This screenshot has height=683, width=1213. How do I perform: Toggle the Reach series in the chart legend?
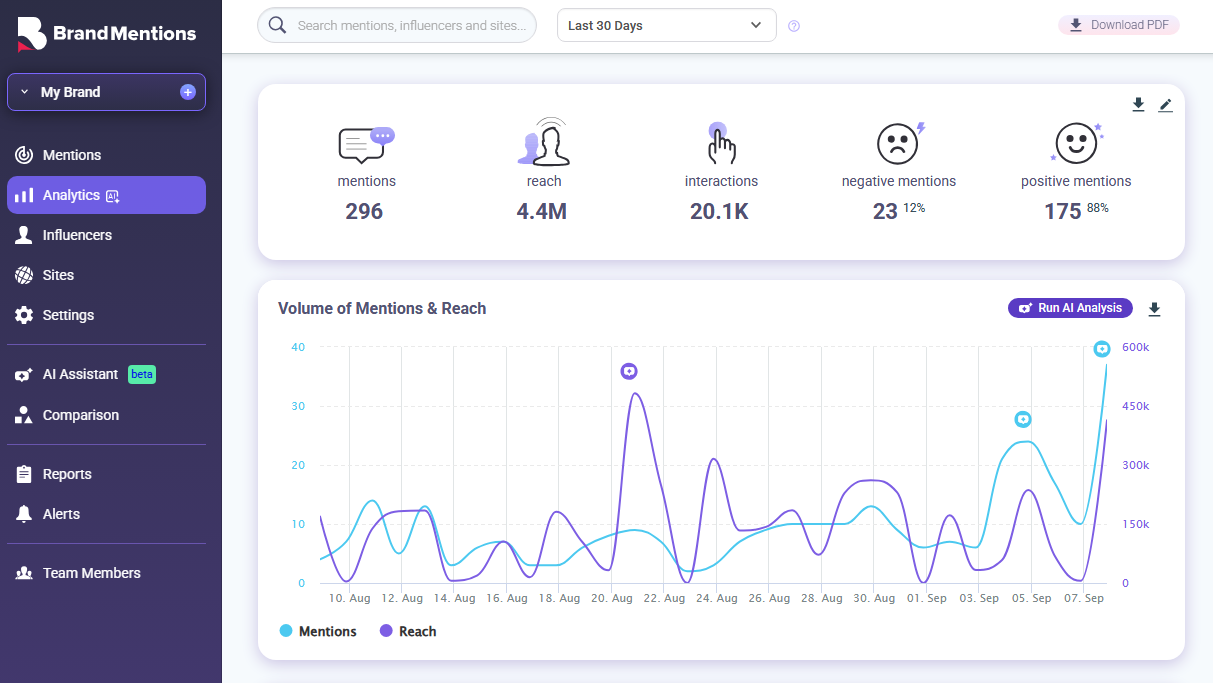408,630
